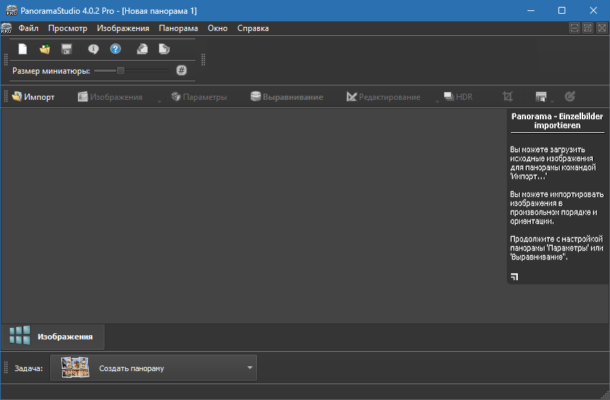This screenshot has height=400, width=610.
Task: Click the HDR toolbar button
Action: tap(458, 97)
